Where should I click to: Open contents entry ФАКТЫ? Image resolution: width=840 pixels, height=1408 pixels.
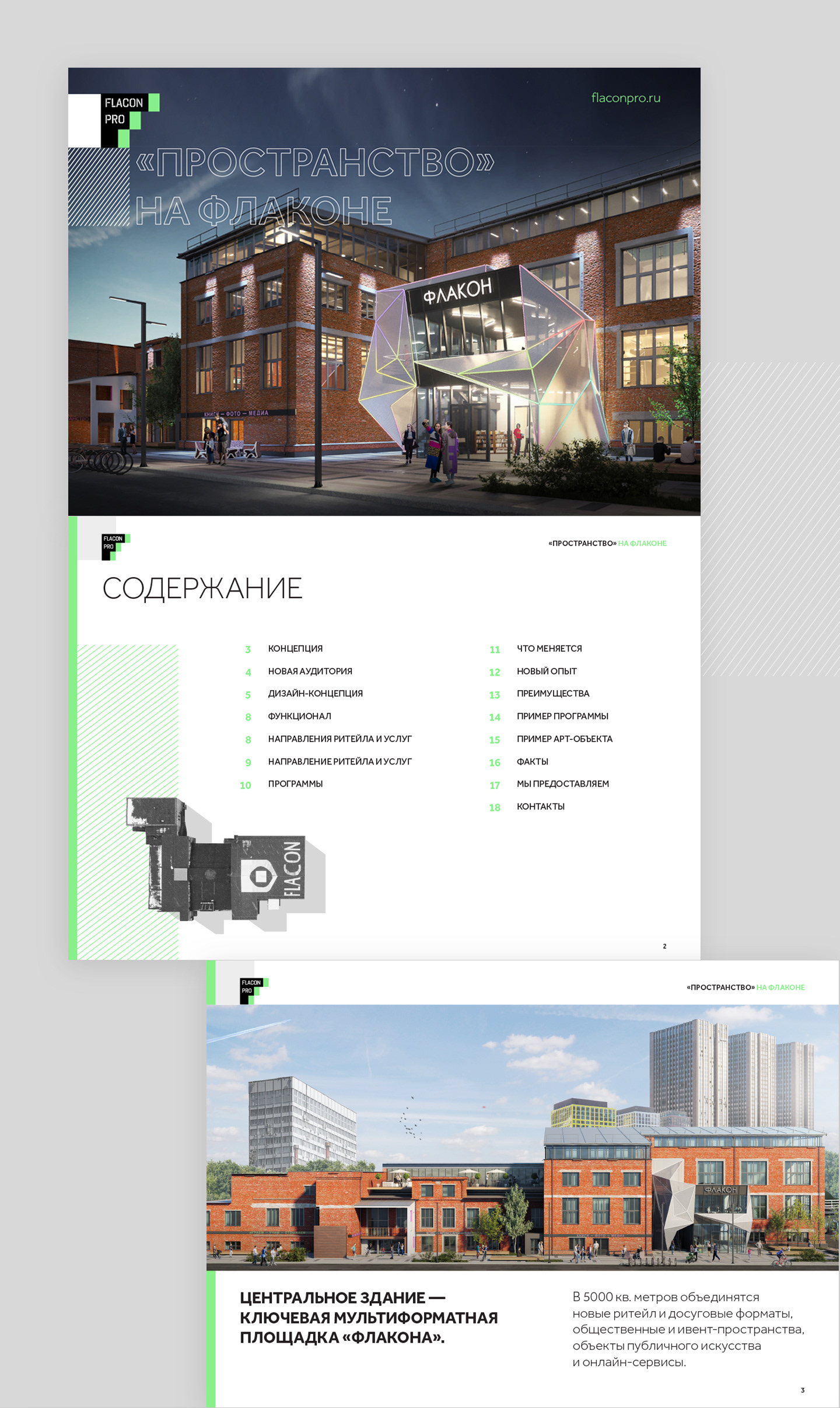tap(532, 762)
